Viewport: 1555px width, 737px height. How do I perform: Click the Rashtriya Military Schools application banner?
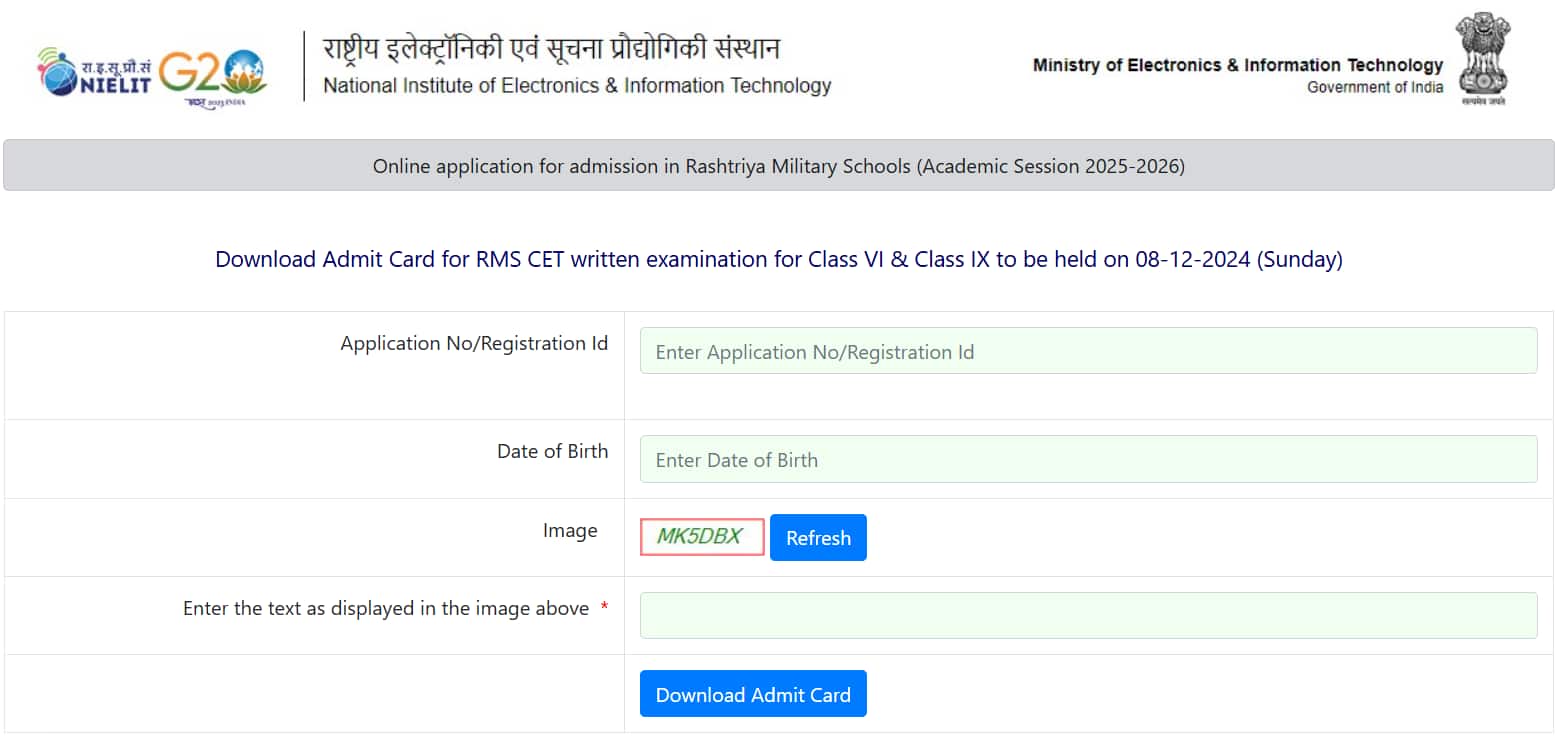778,165
